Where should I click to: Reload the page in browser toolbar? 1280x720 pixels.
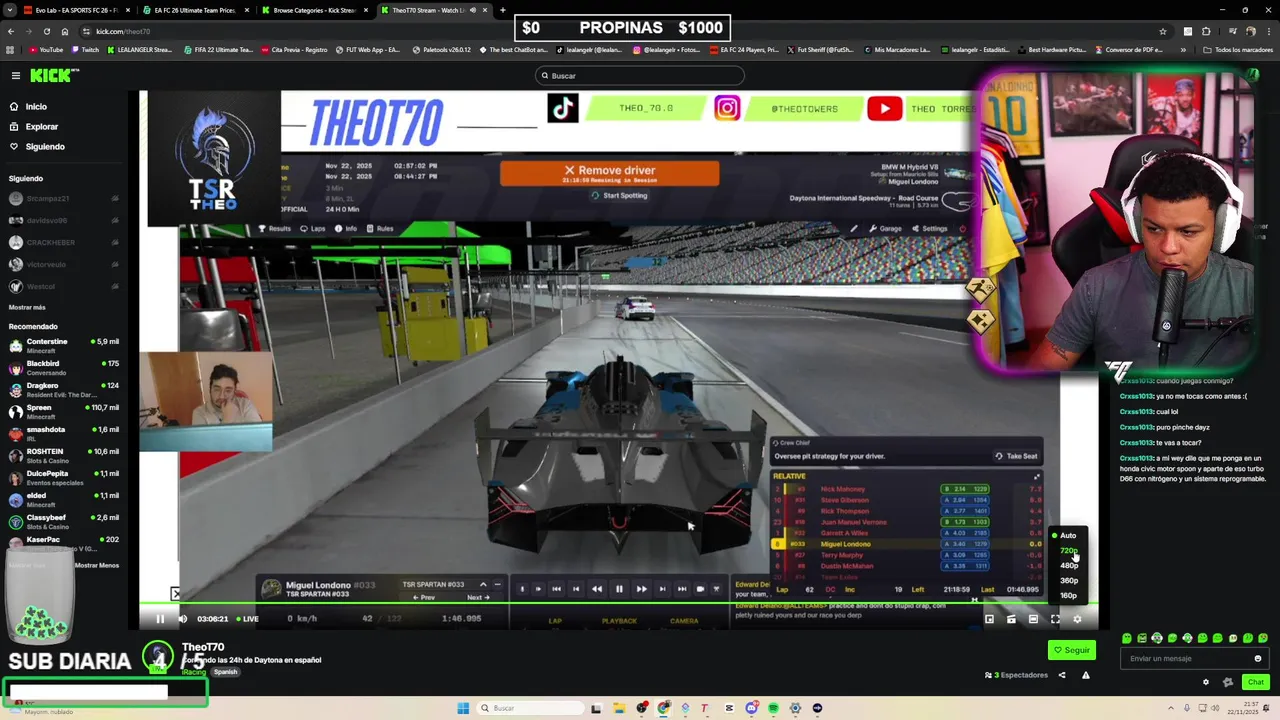(x=46, y=31)
